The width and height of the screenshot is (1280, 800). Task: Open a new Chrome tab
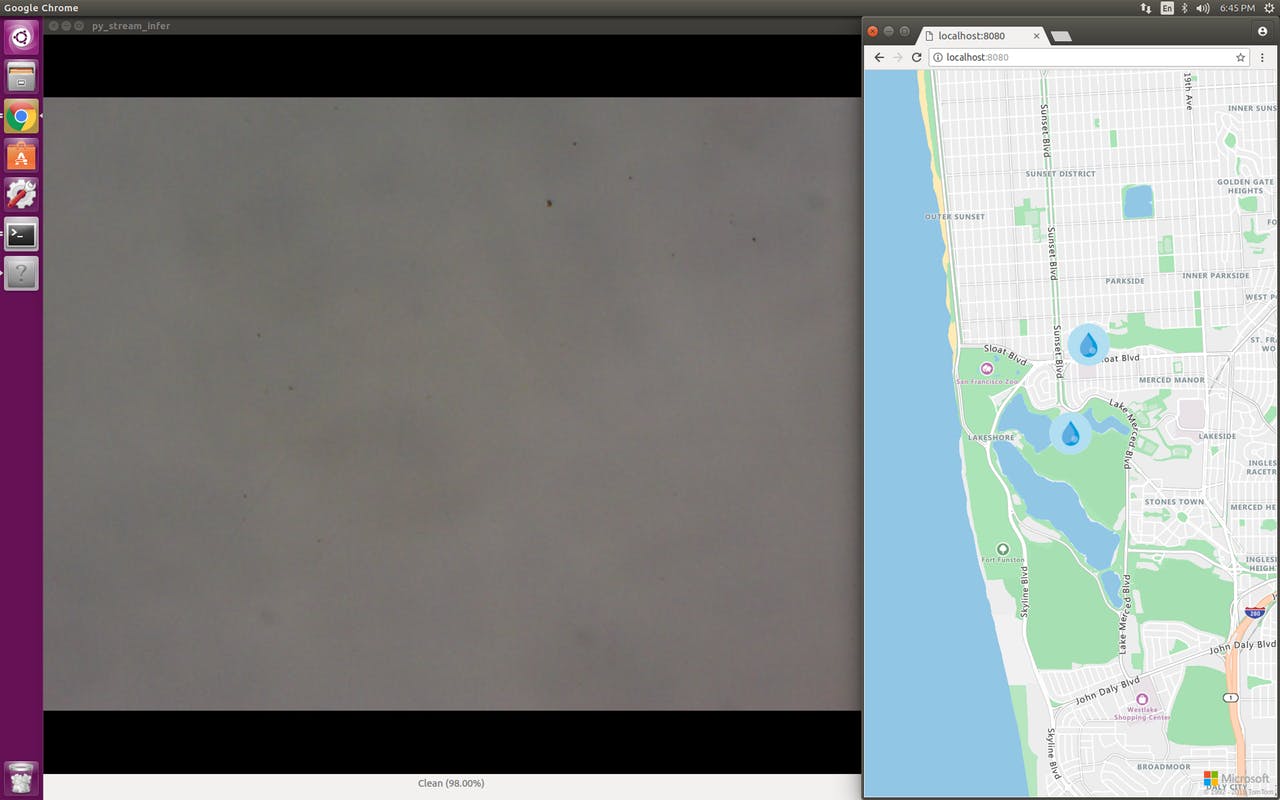coord(1061,37)
